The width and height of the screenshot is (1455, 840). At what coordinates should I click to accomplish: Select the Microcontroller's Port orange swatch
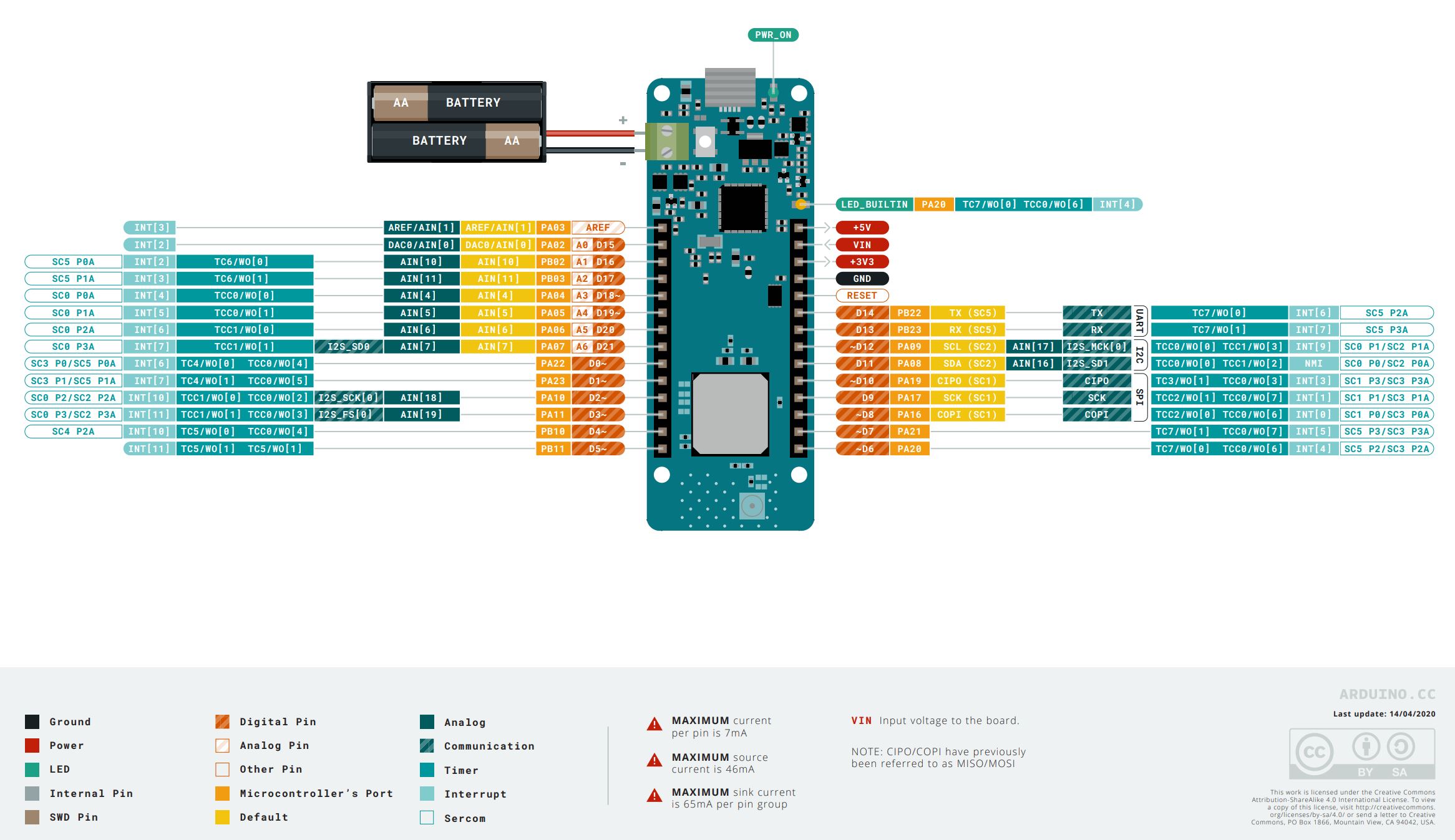[222, 793]
